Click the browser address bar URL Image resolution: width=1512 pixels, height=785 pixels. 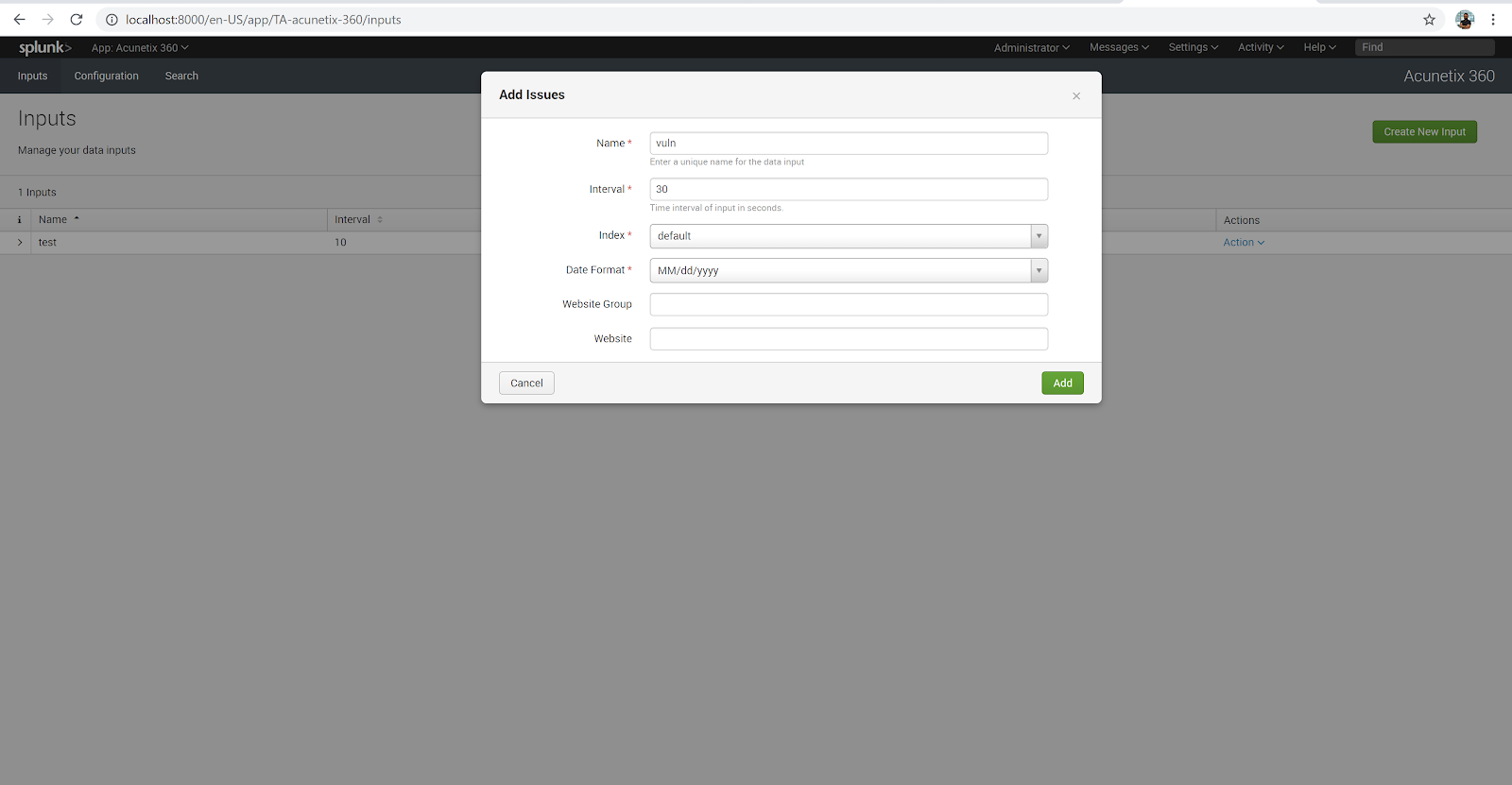coord(264,19)
